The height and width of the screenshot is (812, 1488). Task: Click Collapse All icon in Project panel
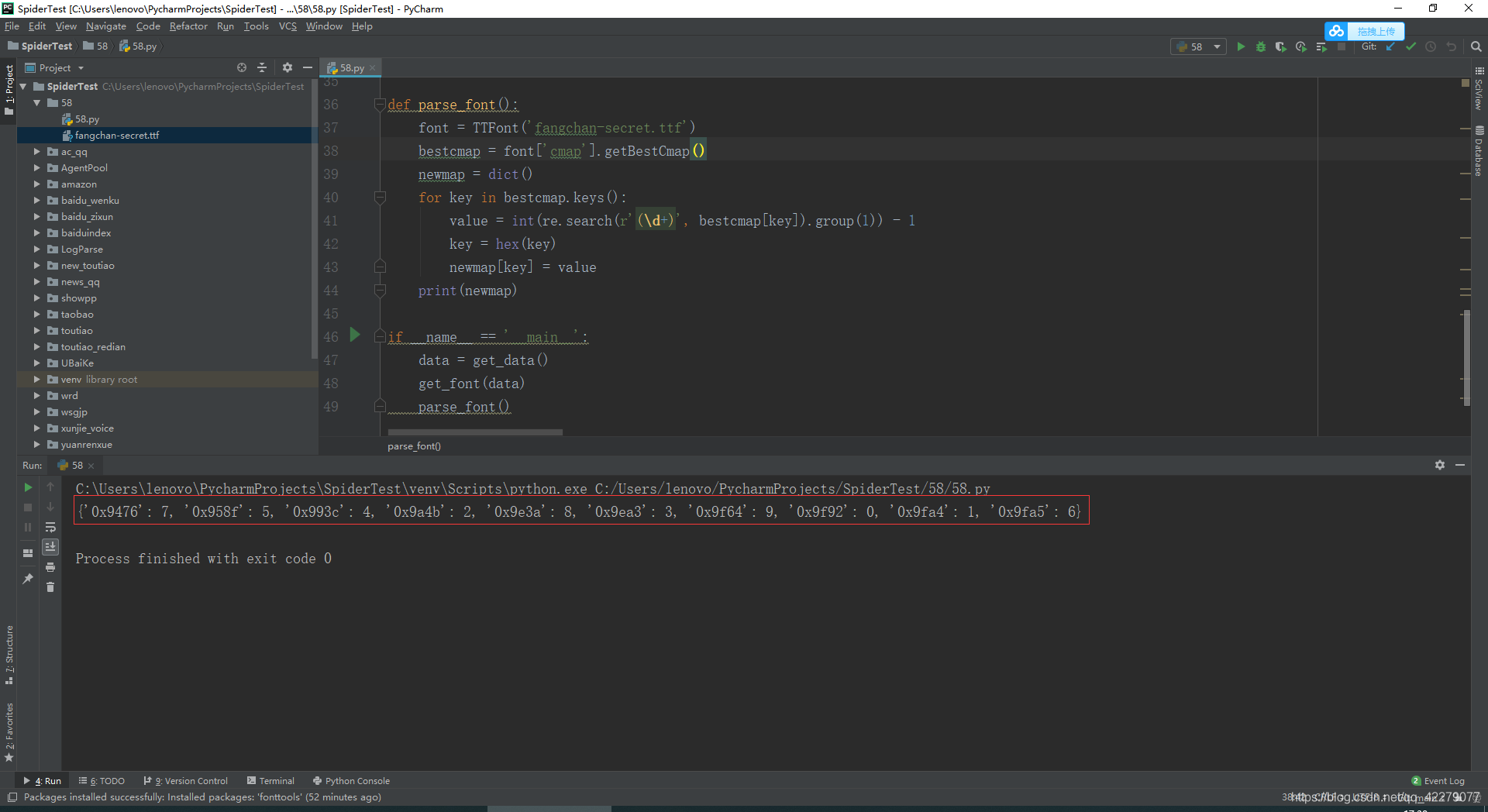[x=262, y=67]
